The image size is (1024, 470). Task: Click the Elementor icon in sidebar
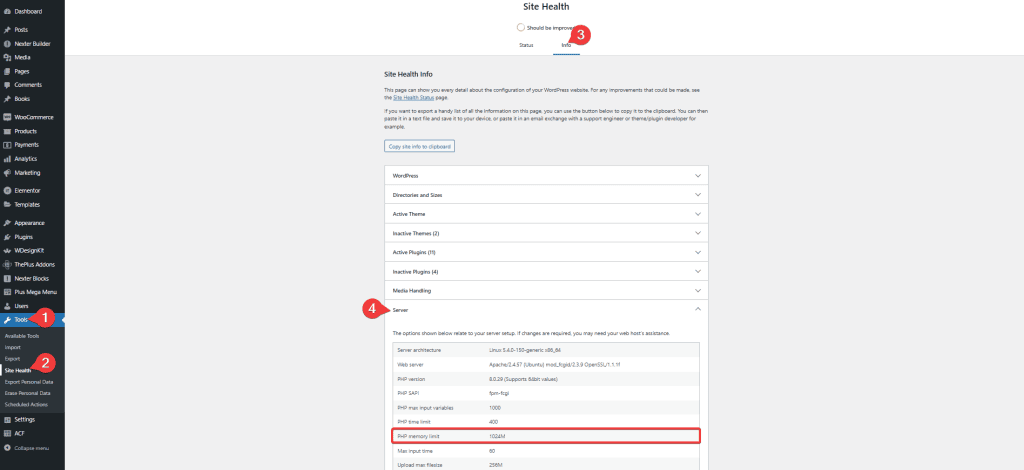click(x=7, y=190)
